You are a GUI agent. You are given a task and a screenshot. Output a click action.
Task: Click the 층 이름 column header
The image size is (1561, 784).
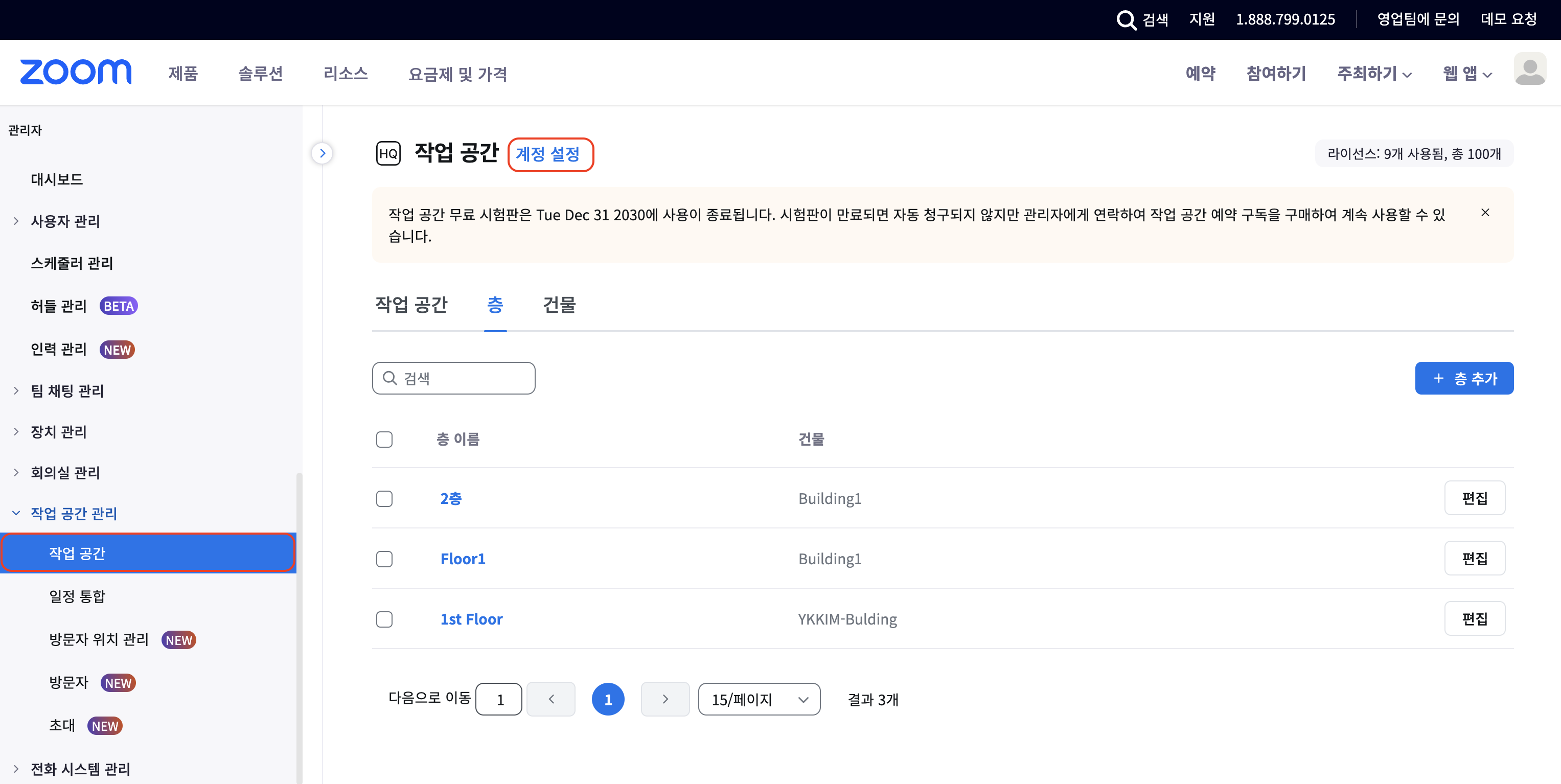pyautogui.click(x=457, y=439)
